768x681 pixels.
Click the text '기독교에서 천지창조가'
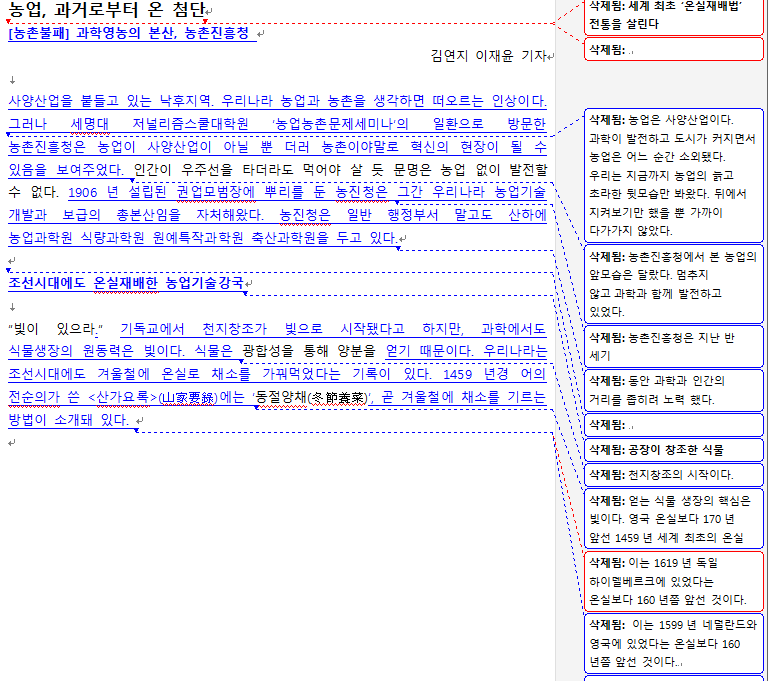[x=193, y=329]
